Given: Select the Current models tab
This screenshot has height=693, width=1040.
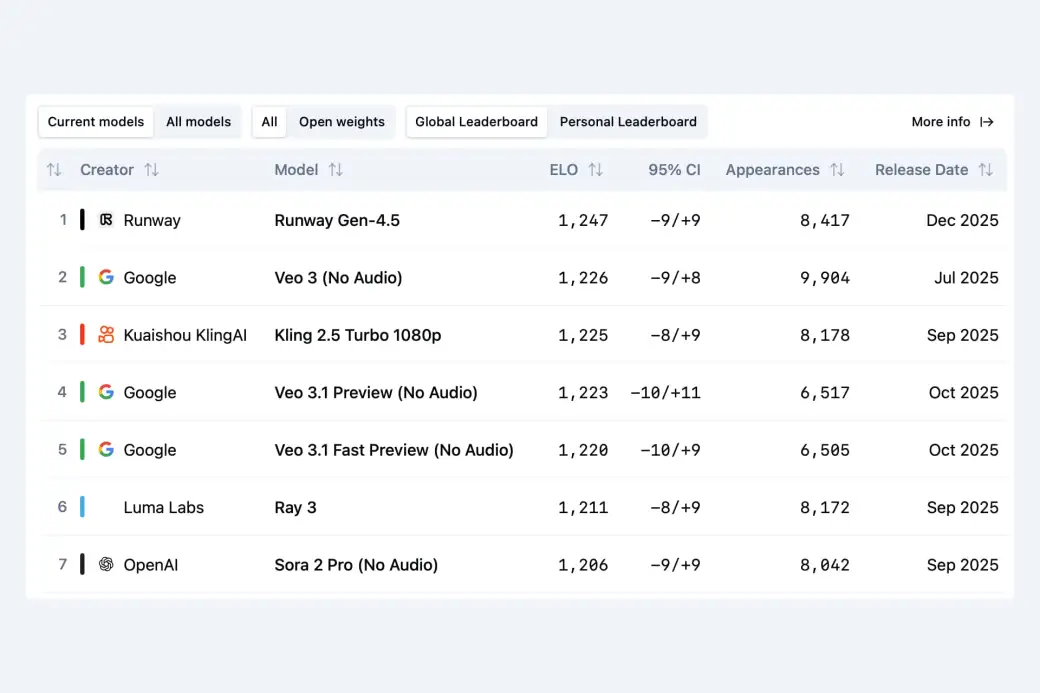Looking at the screenshot, I should tap(96, 122).
